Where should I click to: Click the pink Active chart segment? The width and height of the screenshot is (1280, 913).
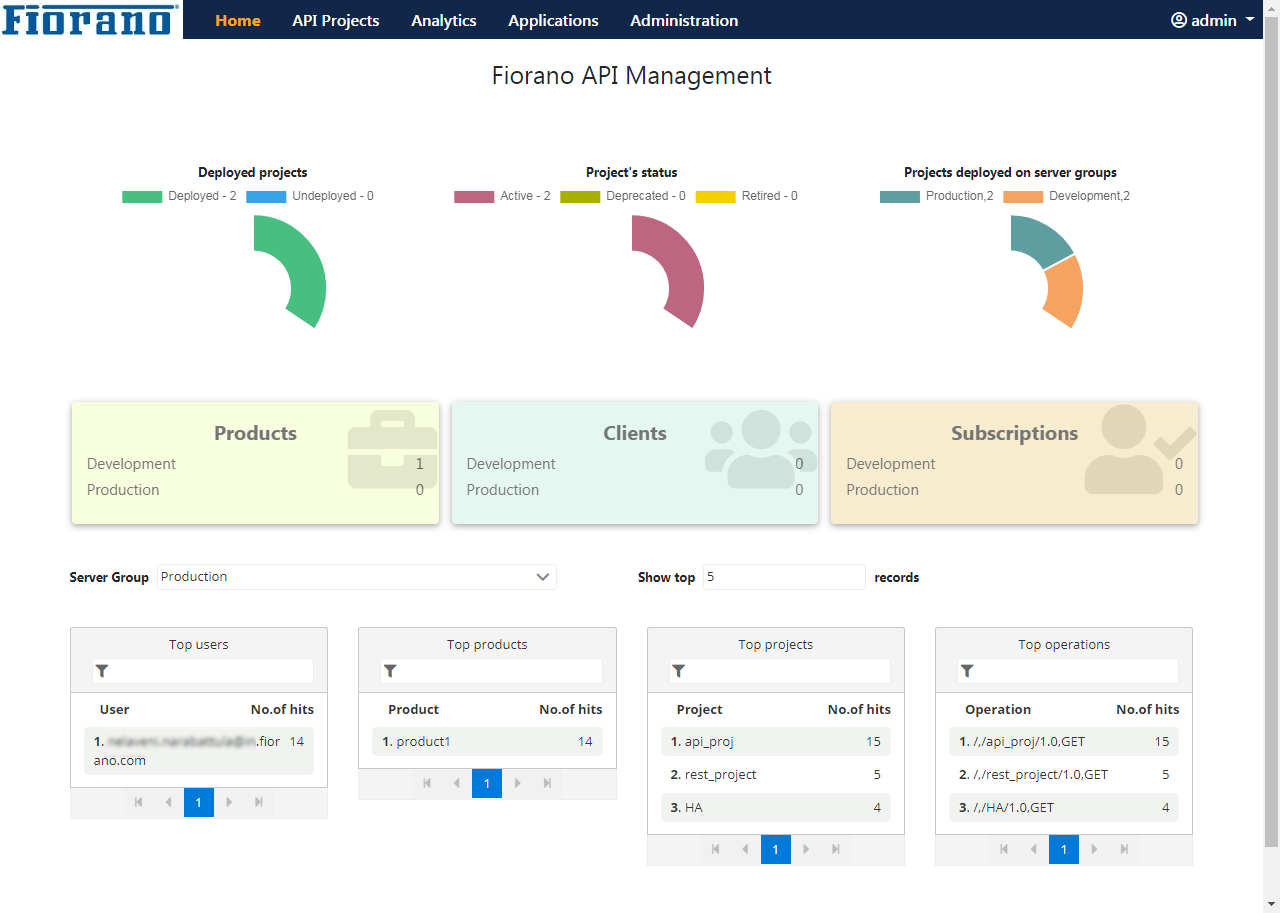pyautogui.click(x=681, y=270)
